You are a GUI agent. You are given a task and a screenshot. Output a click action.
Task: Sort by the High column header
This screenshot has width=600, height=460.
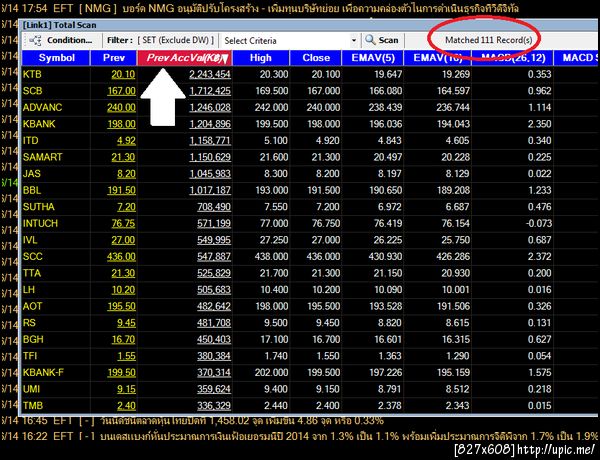click(261, 58)
